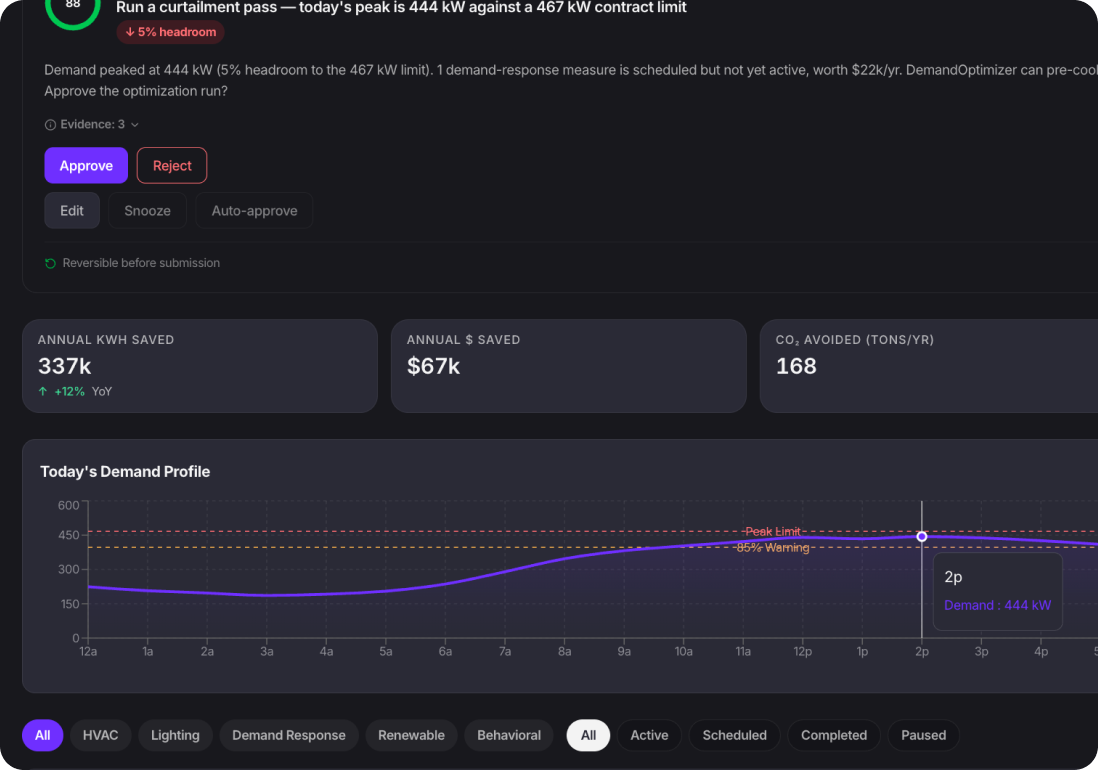Image resolution: width=1098 pixels, height=770 pixels.
Task: Click the 'Reversible before submission' text
Action: pos(141,263)
